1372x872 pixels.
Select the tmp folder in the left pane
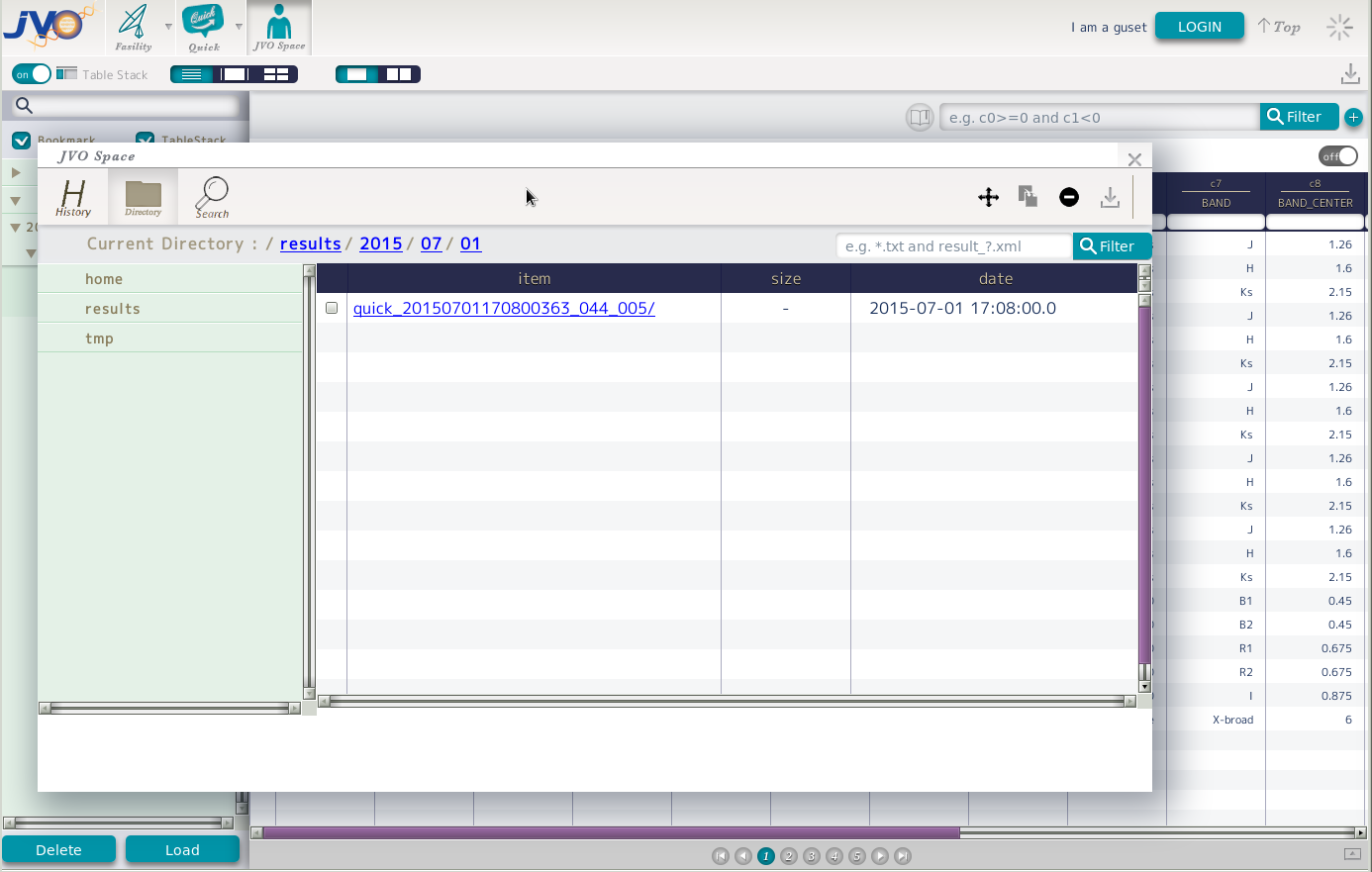point(99,339)
